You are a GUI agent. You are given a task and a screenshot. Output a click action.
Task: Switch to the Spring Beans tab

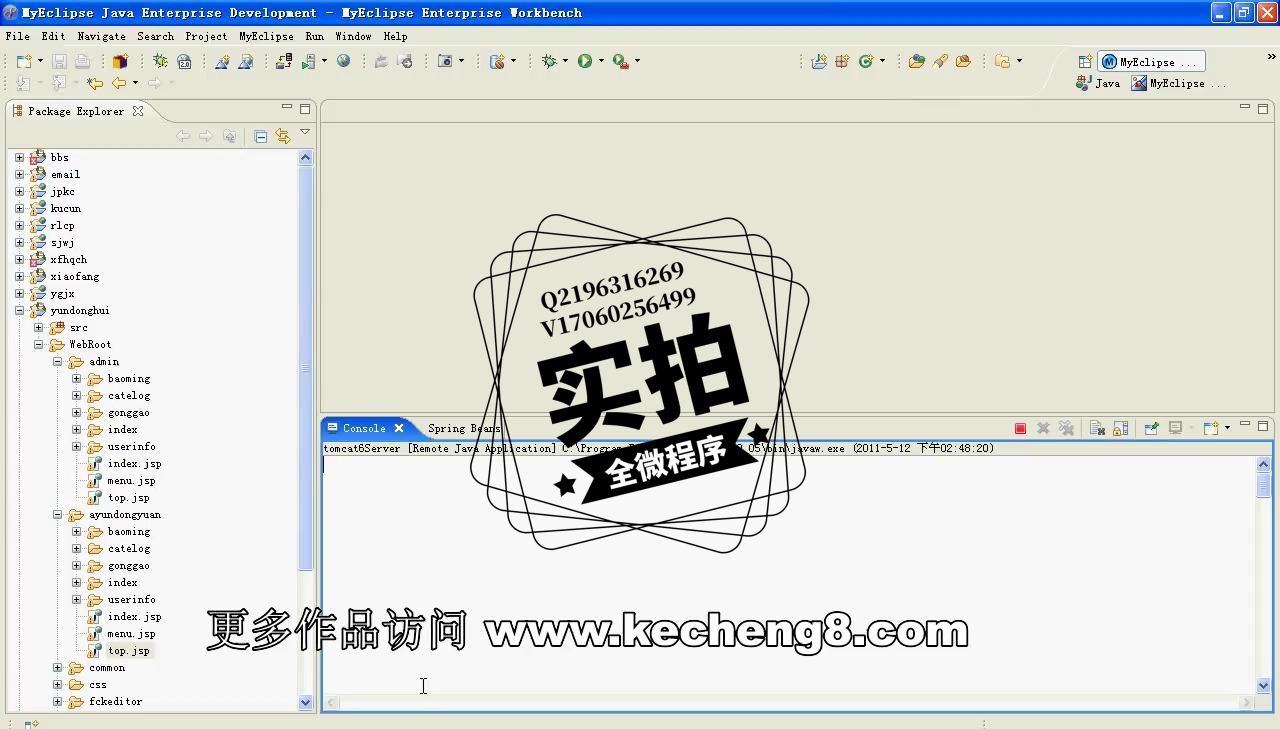coord(463,428)
